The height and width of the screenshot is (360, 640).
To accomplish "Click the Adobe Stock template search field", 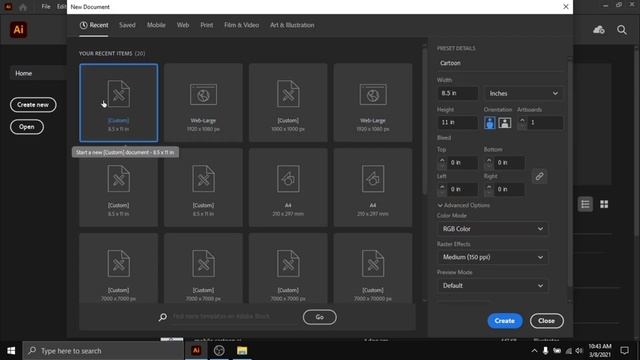I will pos(235,317).
